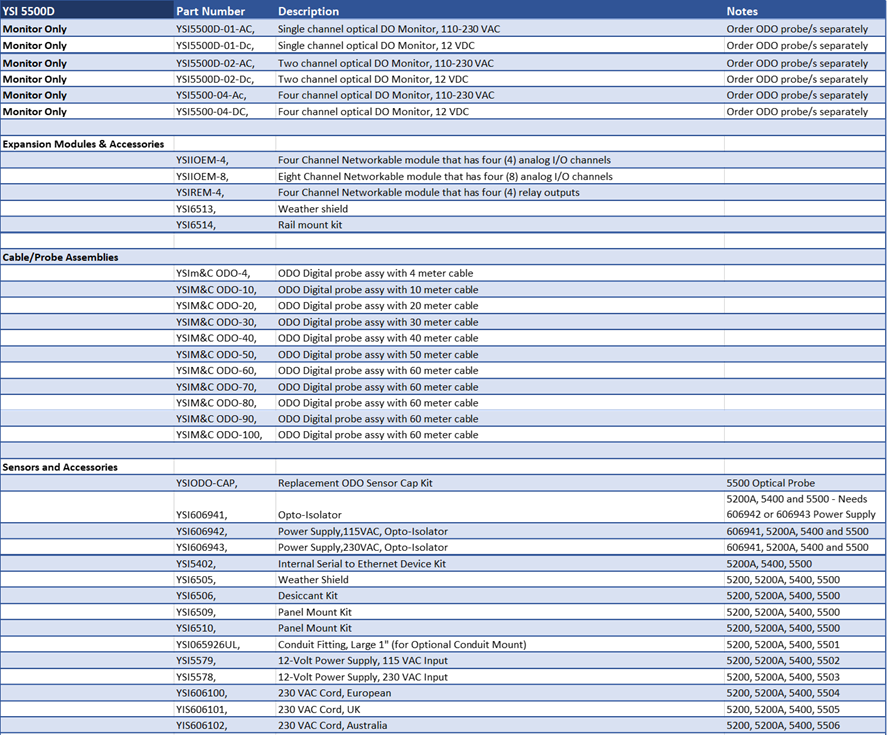
Task: Click "ODO Digital probe assy with 40 meter cable"
Action: click(x=378, y=338)
